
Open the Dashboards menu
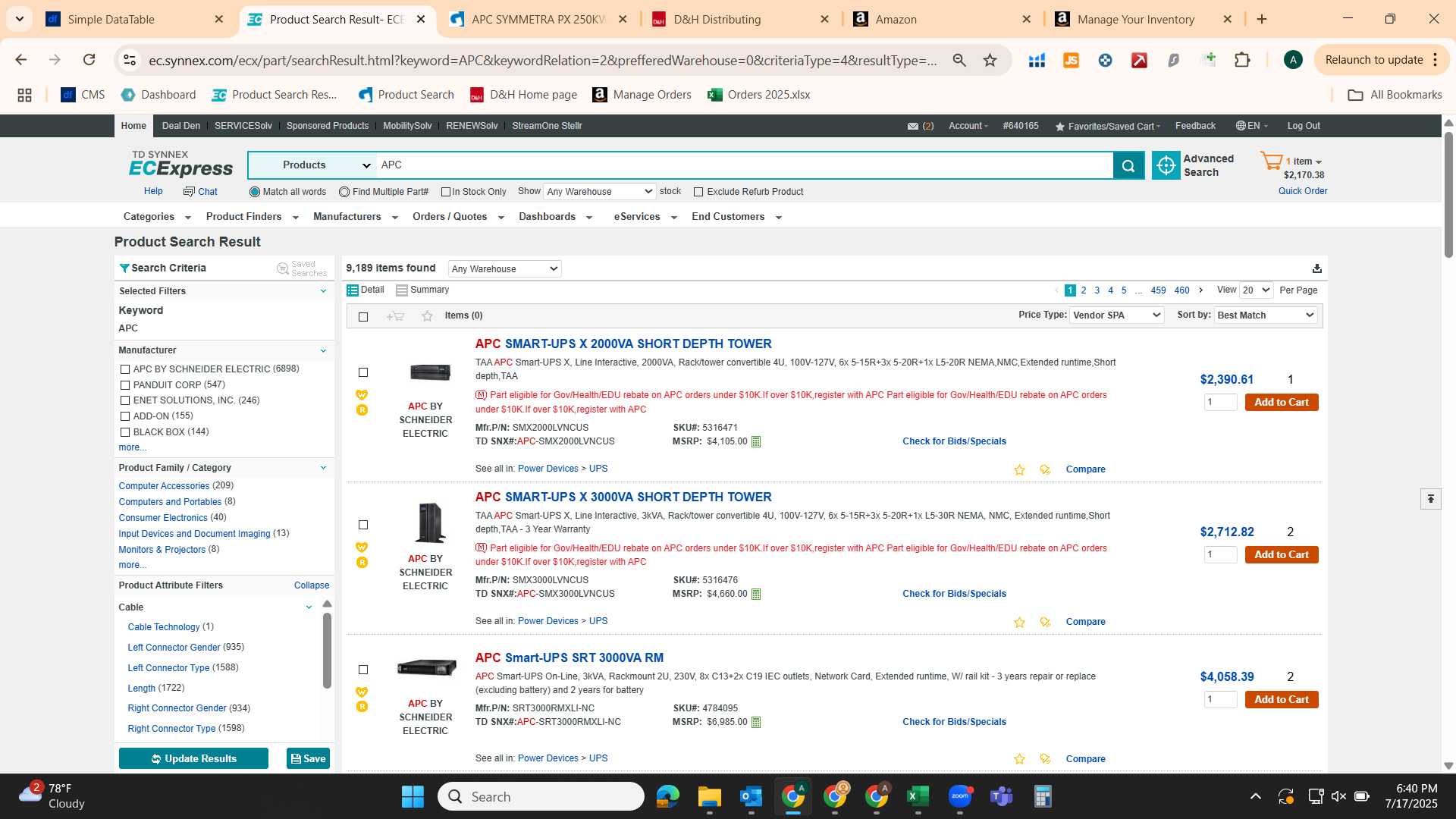[x=555, y=217]
